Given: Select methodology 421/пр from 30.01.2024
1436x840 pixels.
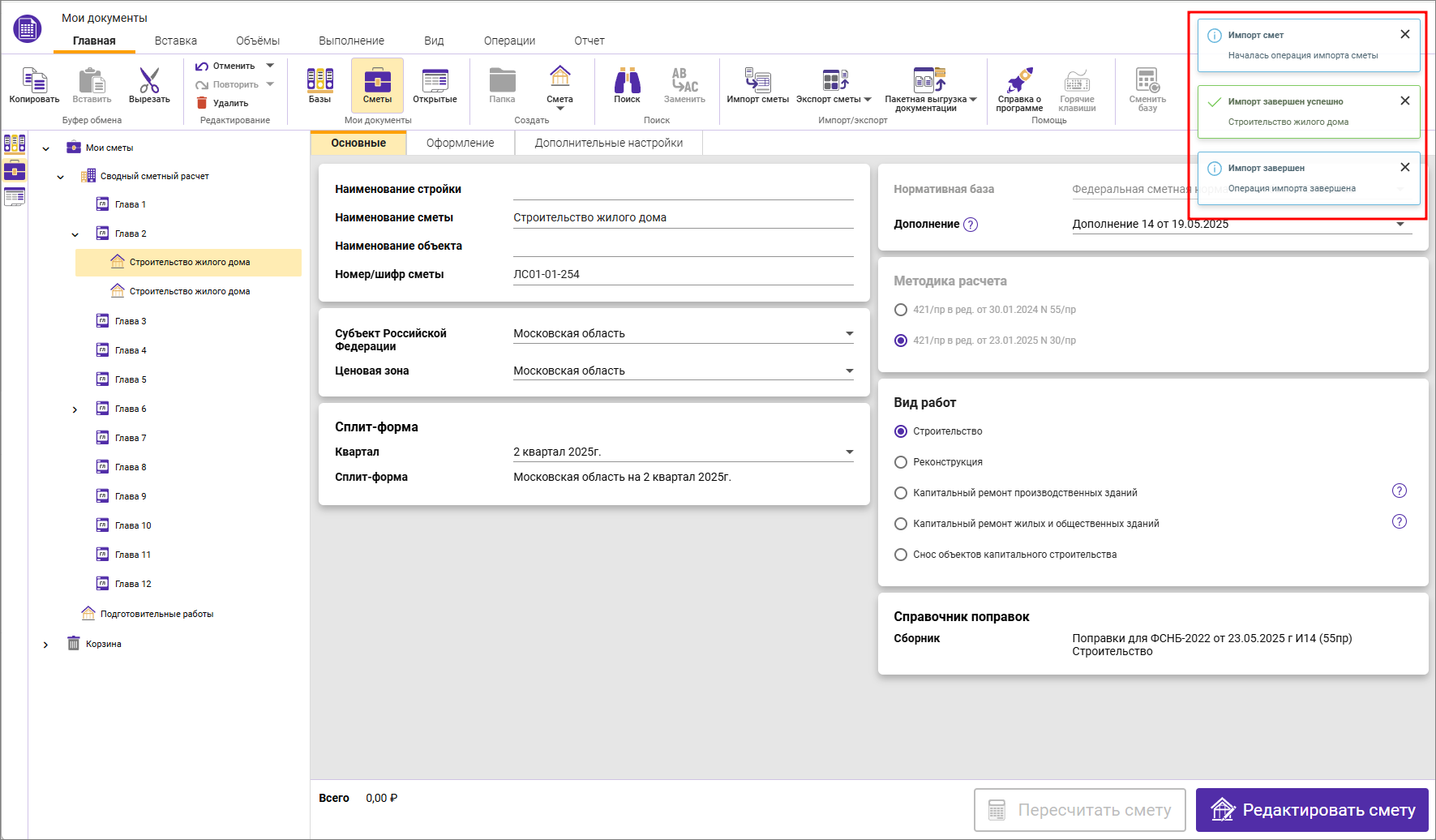Looking at the screenshot, I should [901, 310].
